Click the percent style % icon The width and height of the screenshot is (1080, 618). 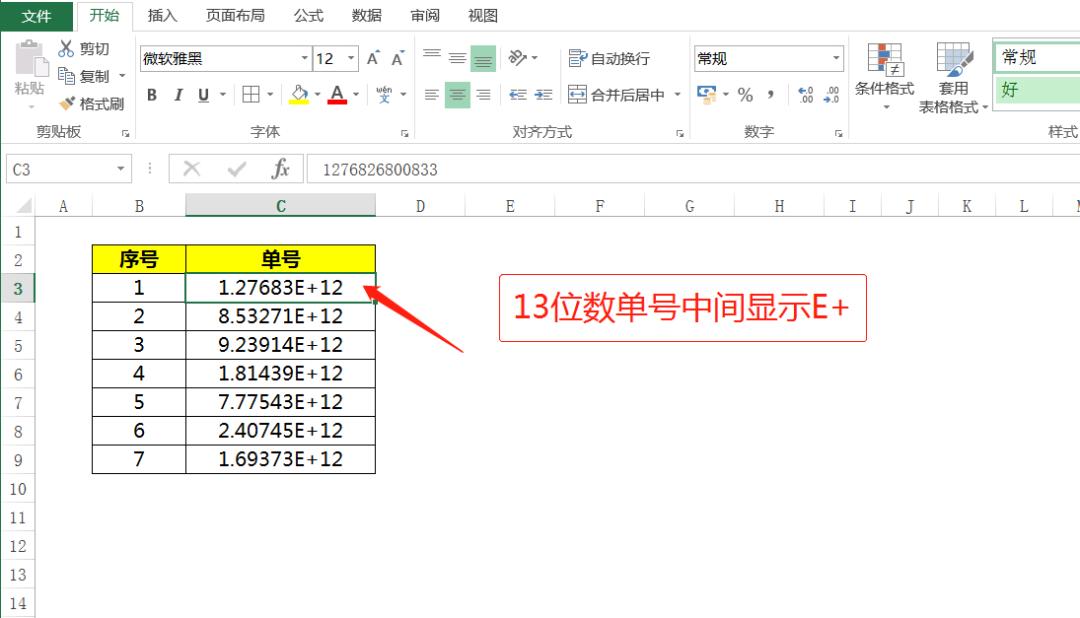tap(744, 93)
